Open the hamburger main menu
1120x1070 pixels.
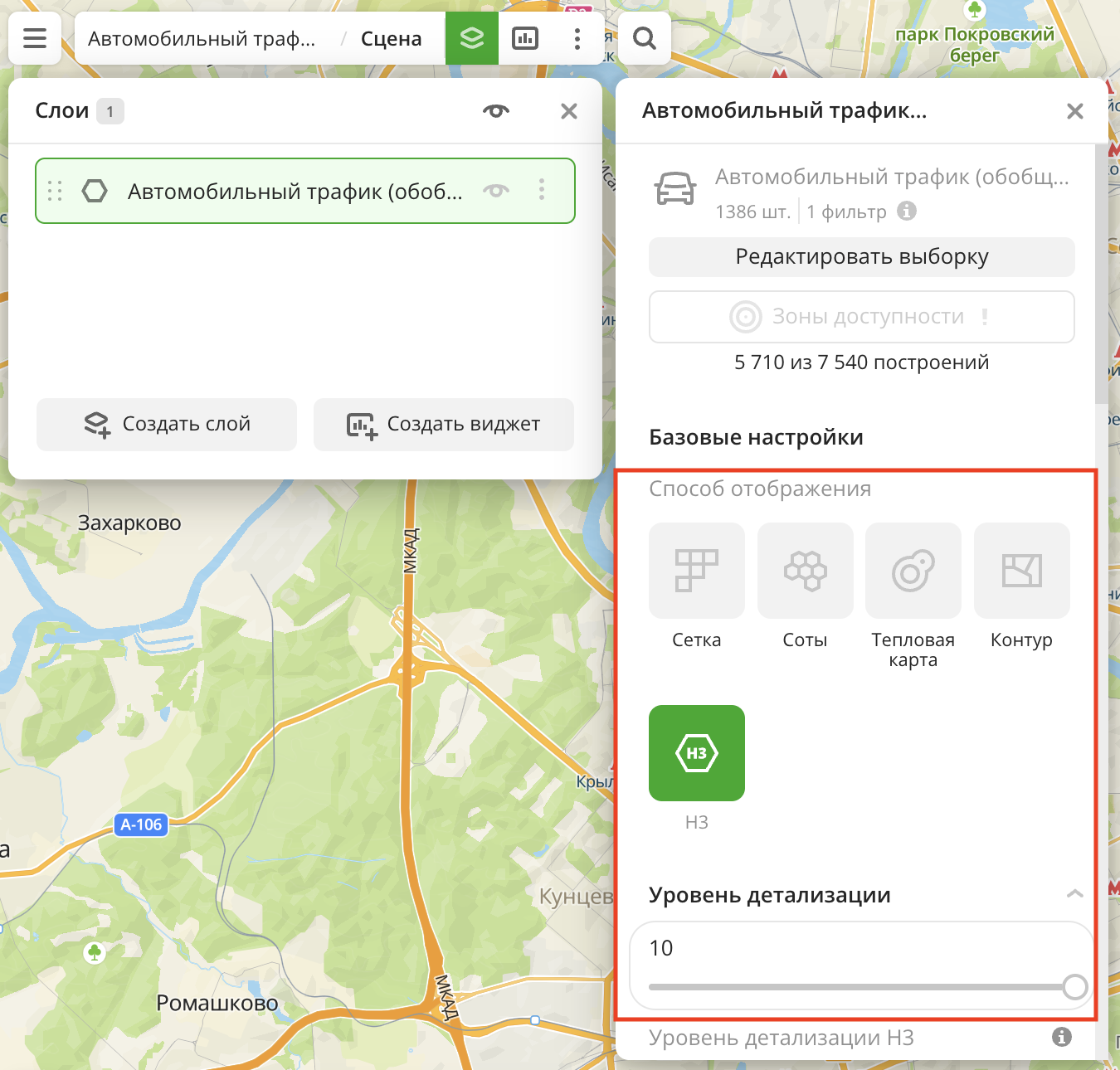(x=35, y=38)
